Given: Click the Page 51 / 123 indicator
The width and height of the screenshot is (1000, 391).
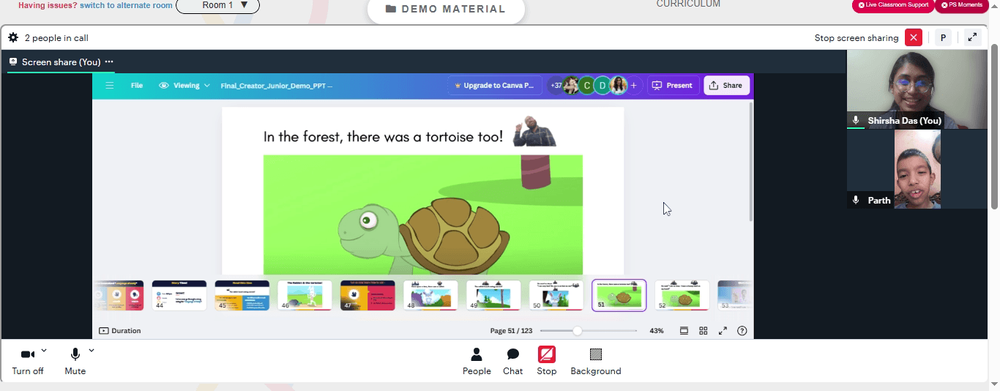Looking at the screenshot, I should tap(511, 330).
